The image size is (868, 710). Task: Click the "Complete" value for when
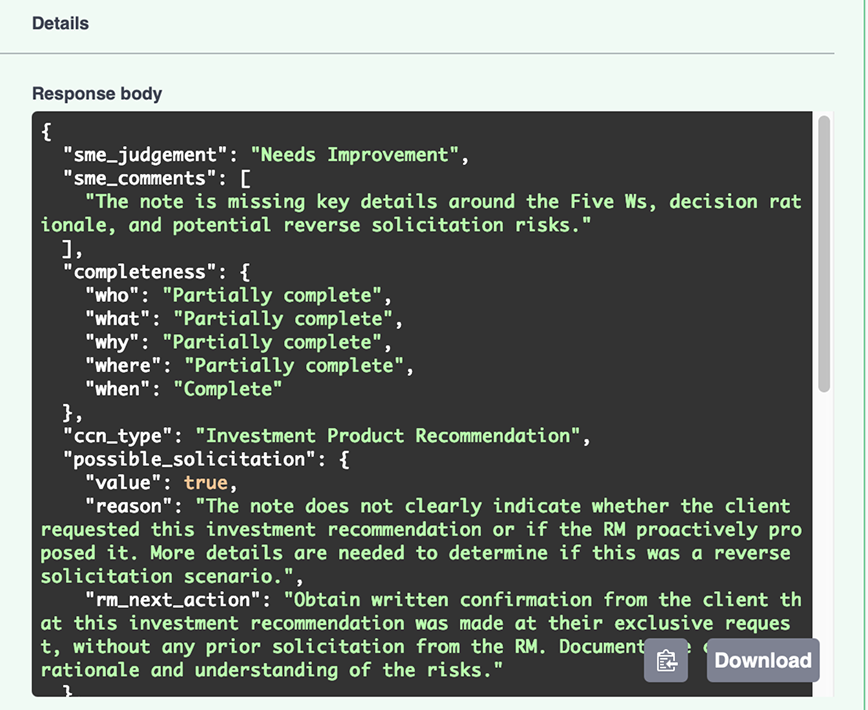(228, 389)
